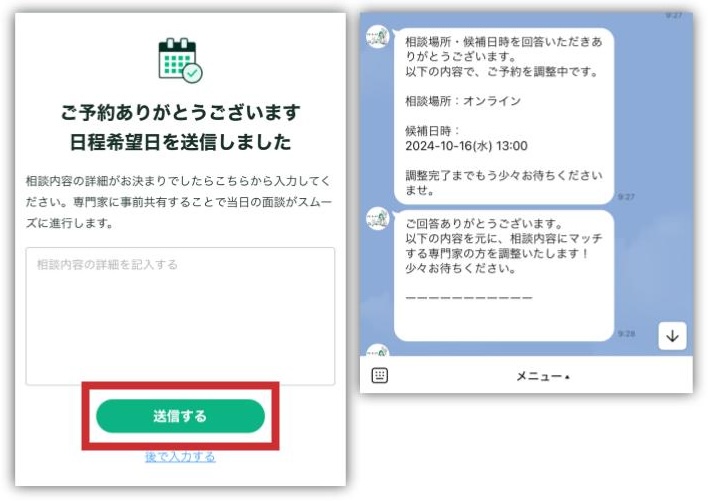Image resolution: width=708 pixels, height=501 pixels.
Task: Expand the メニュー bar
Action: coord(543,376)
